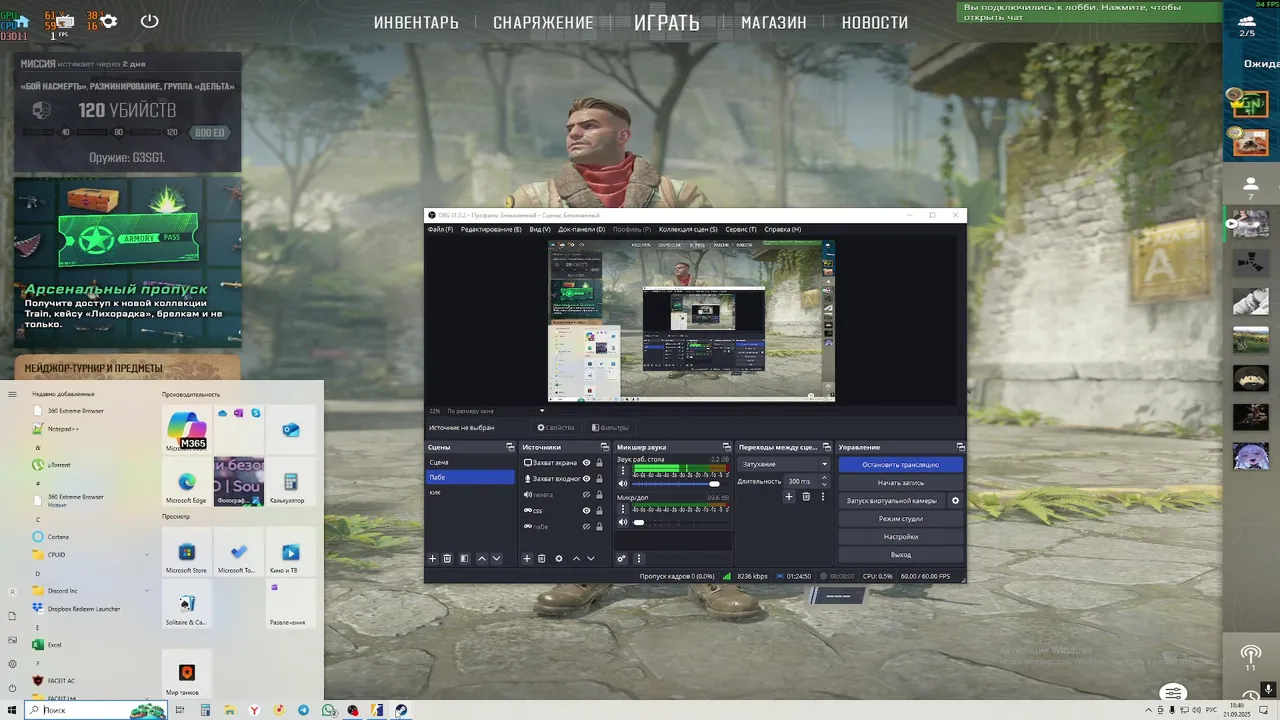
Task: Toggle lock on пабе source
Action: point(600,527)
